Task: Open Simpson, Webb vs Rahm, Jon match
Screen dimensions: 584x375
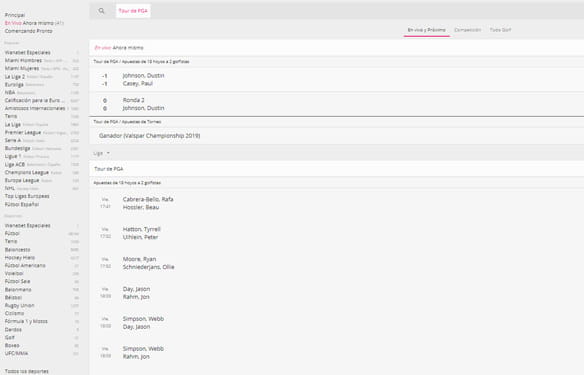Action: [x=337, y=352]
